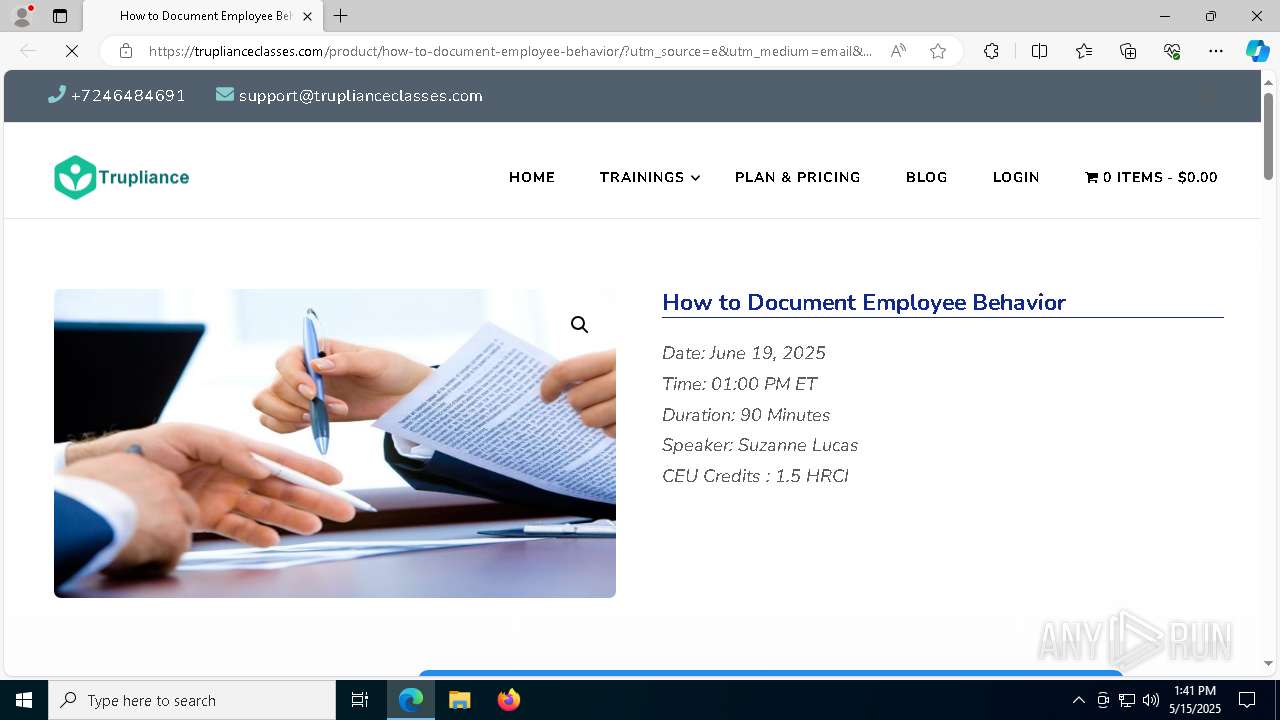The image size is (1280, 720).
Task: Open the BLOG page
Action: (x=926, y=177)
